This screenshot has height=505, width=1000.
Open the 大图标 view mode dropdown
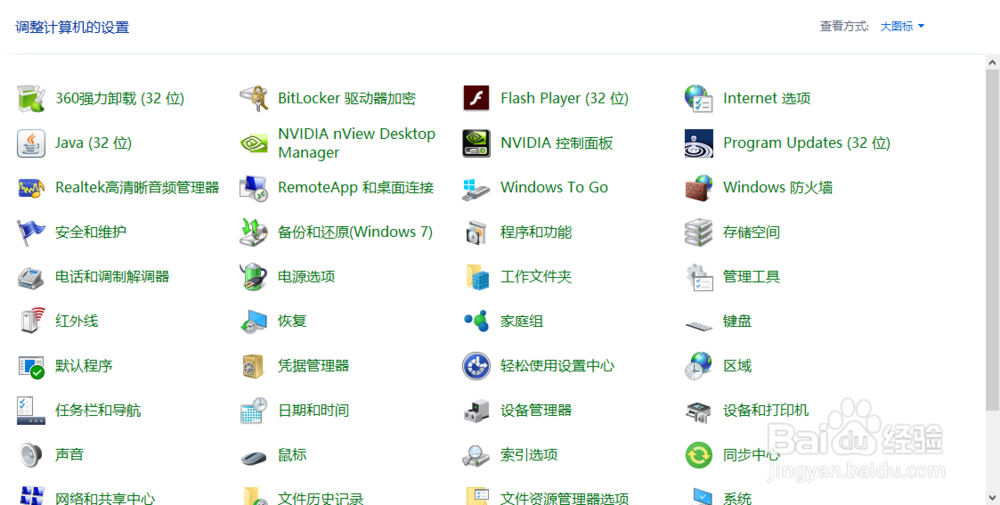point(902,26)
